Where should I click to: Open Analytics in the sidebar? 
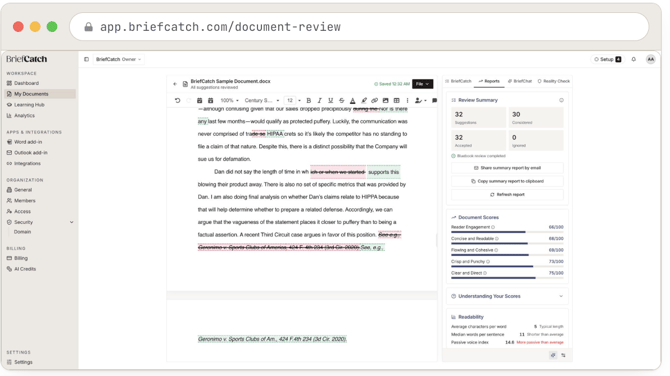click(x=41, y=116)
